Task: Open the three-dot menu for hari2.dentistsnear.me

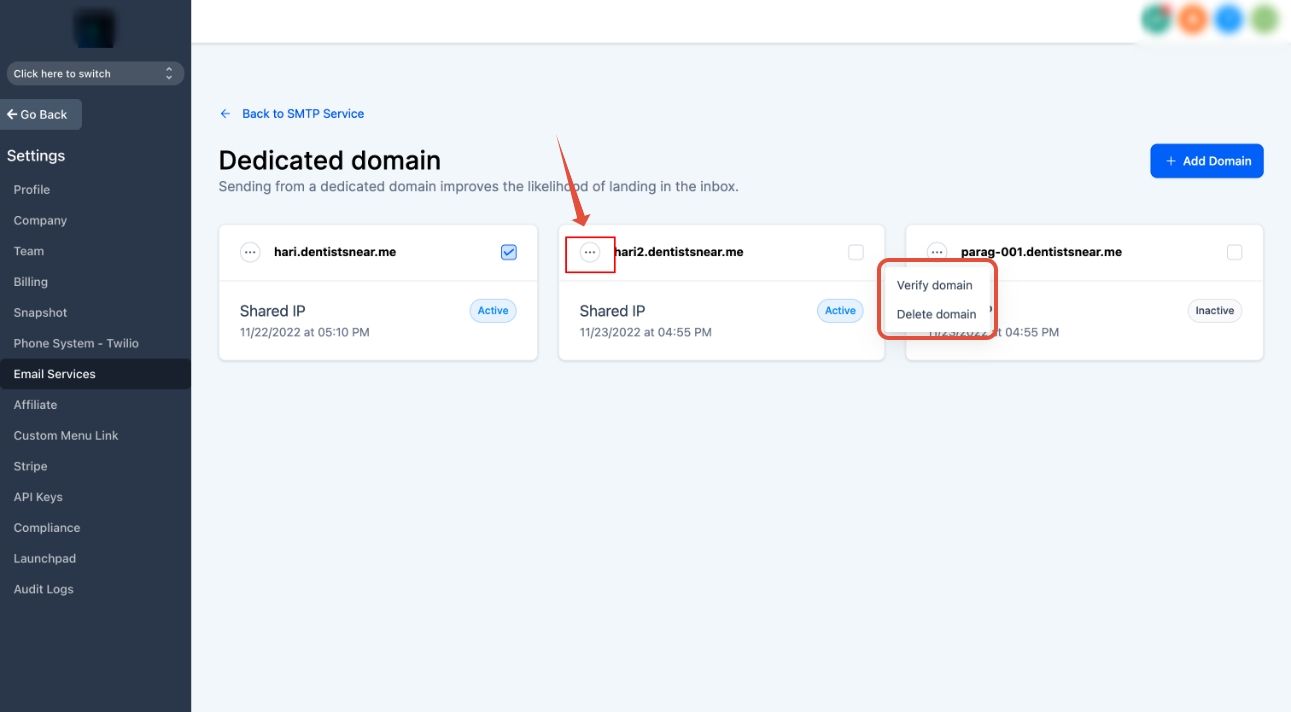Action: (590, 253)
